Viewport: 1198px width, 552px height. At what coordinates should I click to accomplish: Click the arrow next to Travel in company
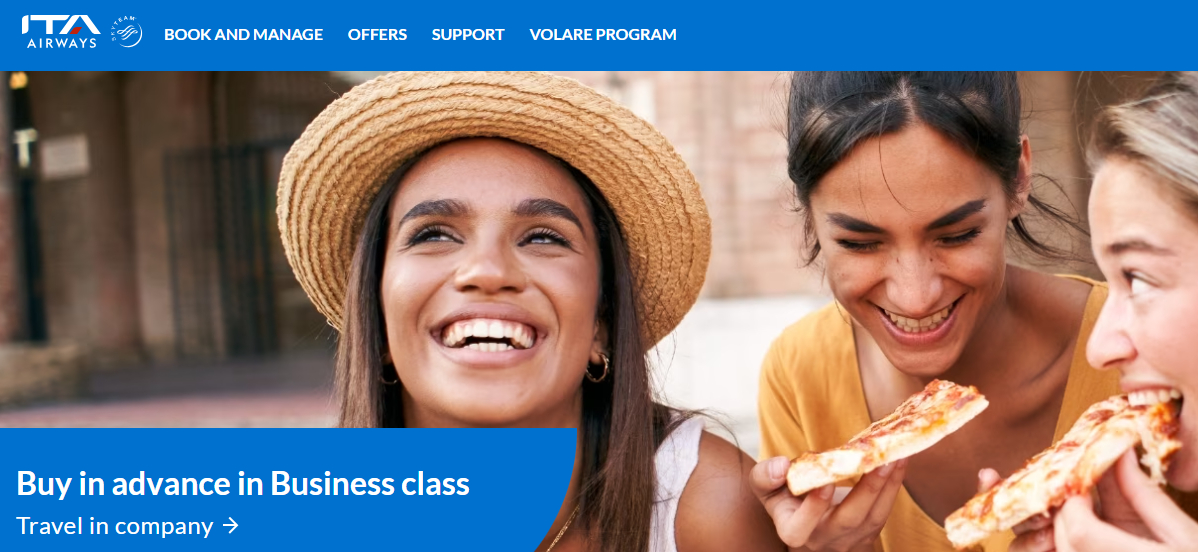pos(230,526)
